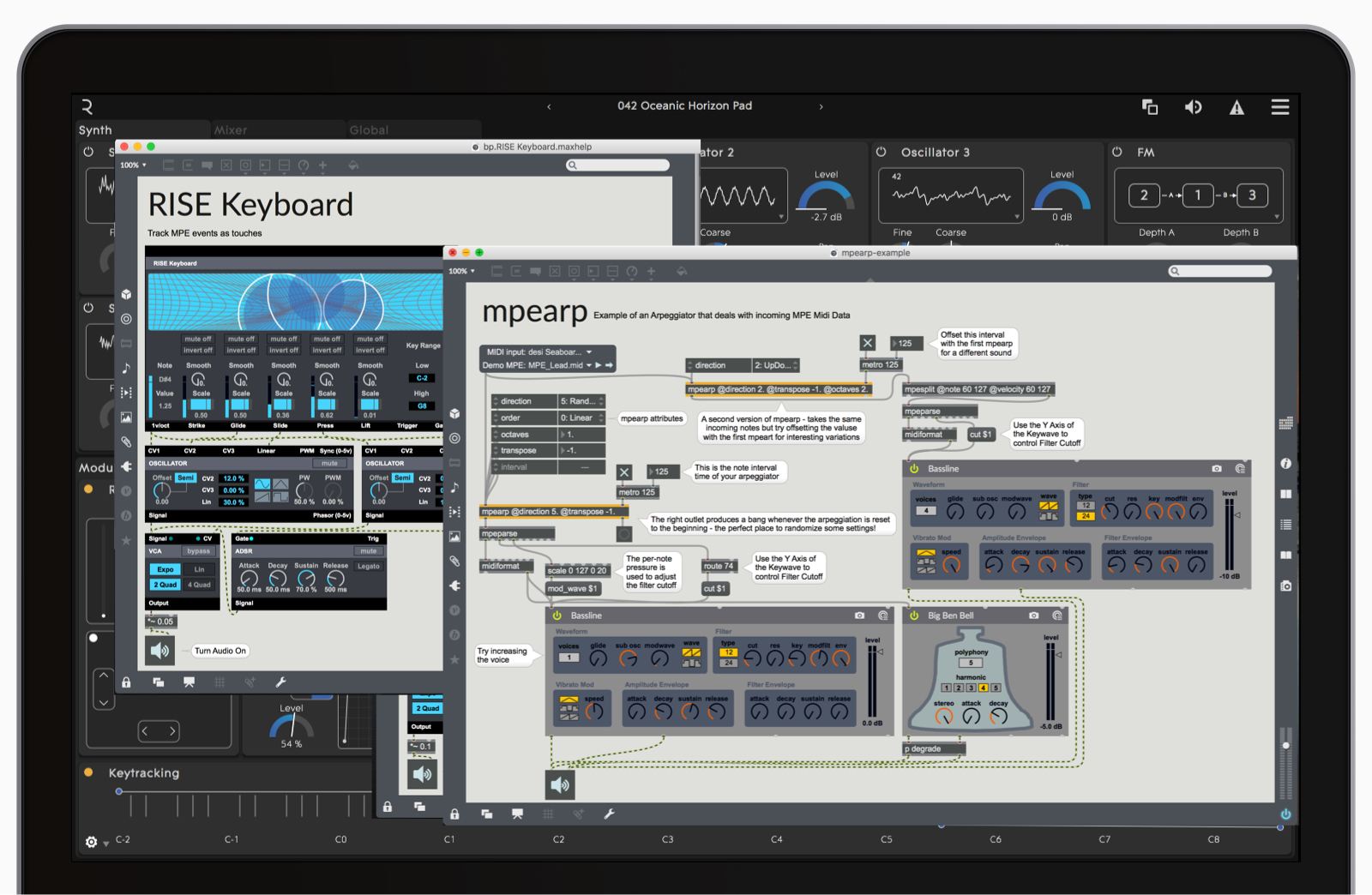The image size is (1372, 895).
Task: Toggle the Semi button in the first OSCILLATOR module
Action: pos(185,478)
